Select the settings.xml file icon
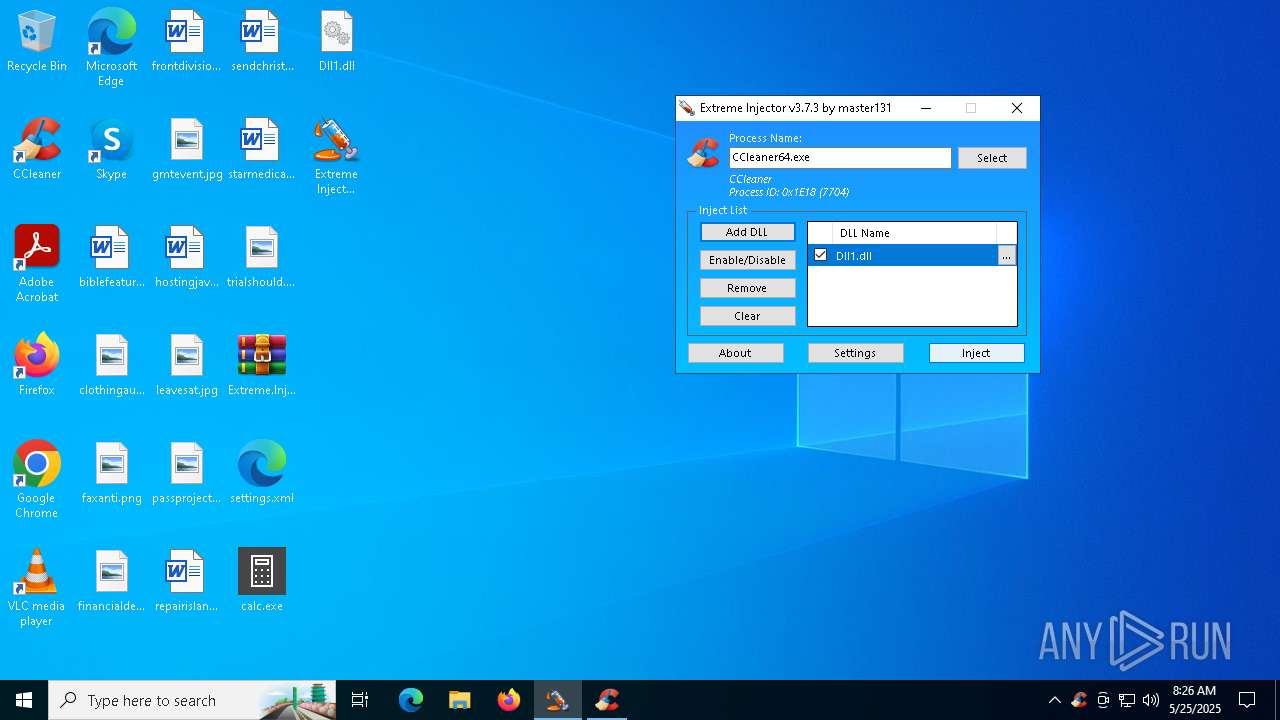The height and width of the screenshot is (720, 1280). tap(262, 474)
